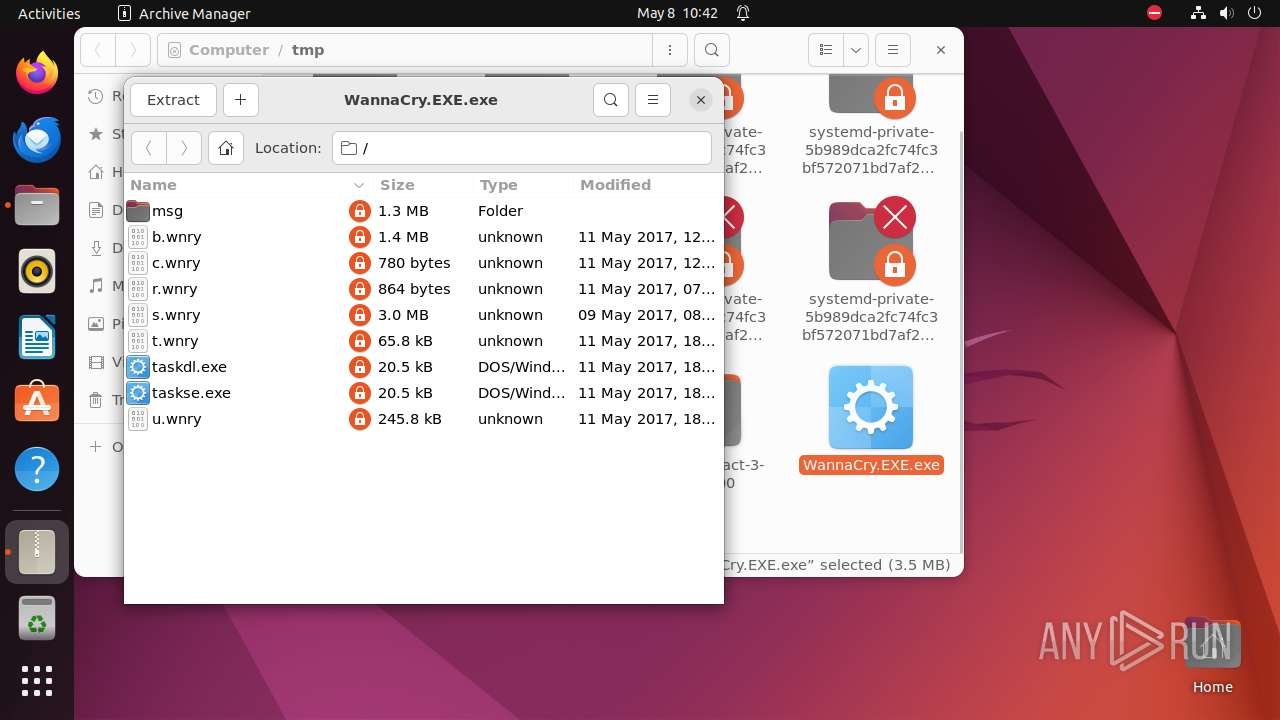Select the r.wnry file

pyautogui.click(x=423, y=289)
